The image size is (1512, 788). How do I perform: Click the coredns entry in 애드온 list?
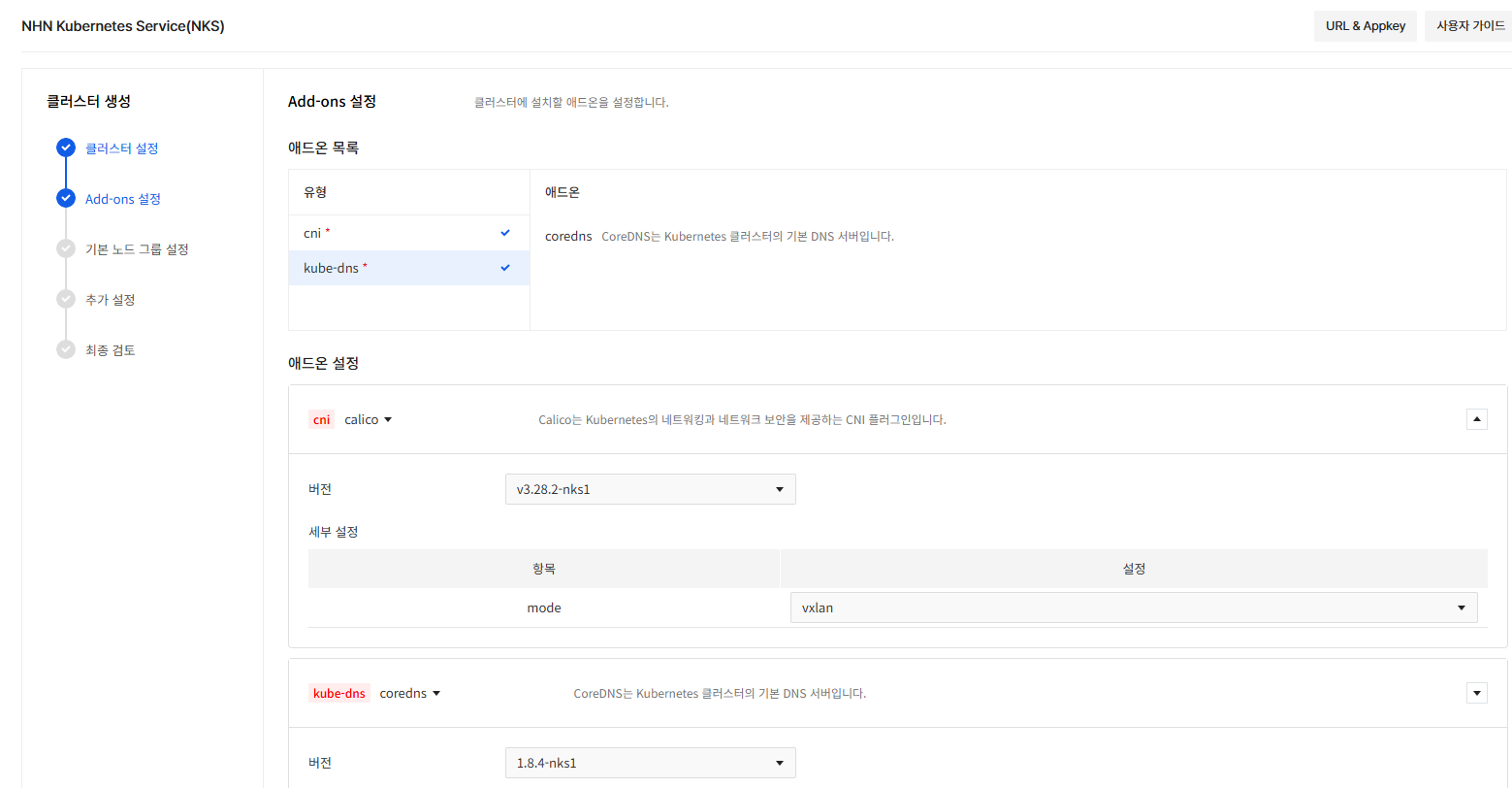click(x=568, y=236)
